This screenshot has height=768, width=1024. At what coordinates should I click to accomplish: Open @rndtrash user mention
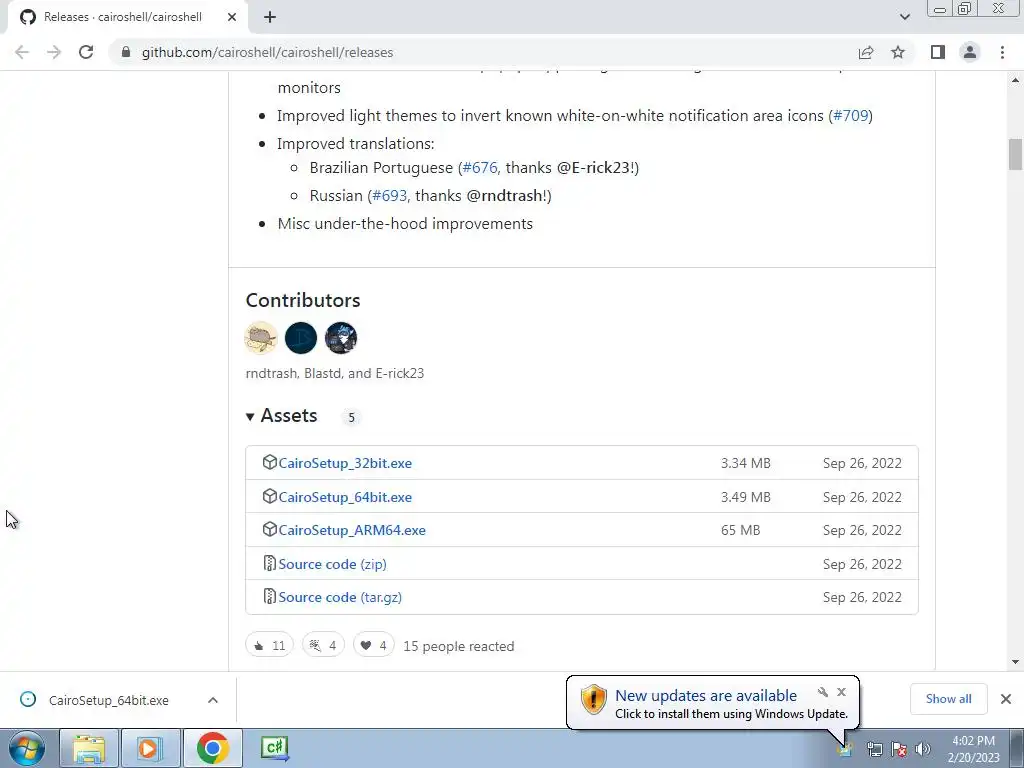pyautogui.click(x=505, y=196)
